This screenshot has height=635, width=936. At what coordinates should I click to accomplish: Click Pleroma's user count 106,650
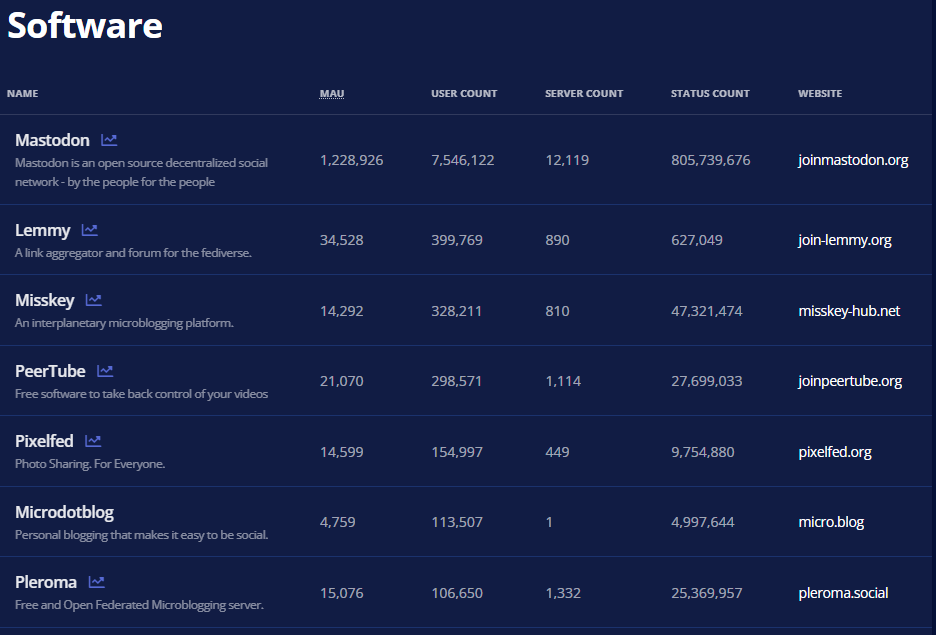pyautogui.click(x=457, y=593)
